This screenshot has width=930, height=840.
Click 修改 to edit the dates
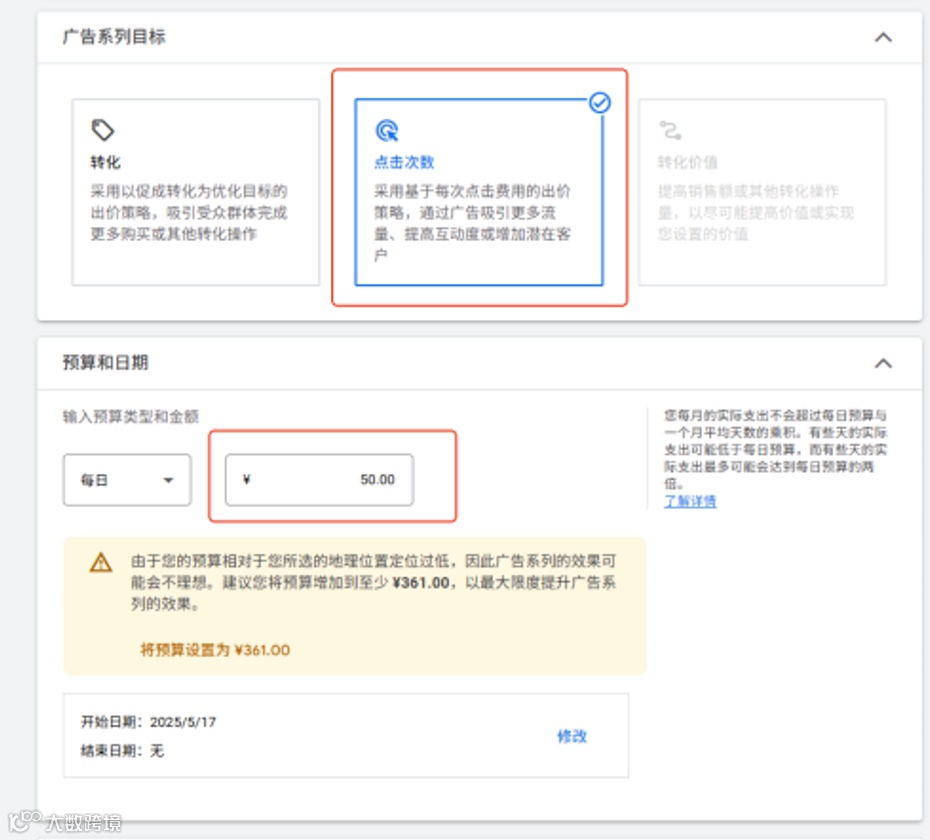(572, 736)
